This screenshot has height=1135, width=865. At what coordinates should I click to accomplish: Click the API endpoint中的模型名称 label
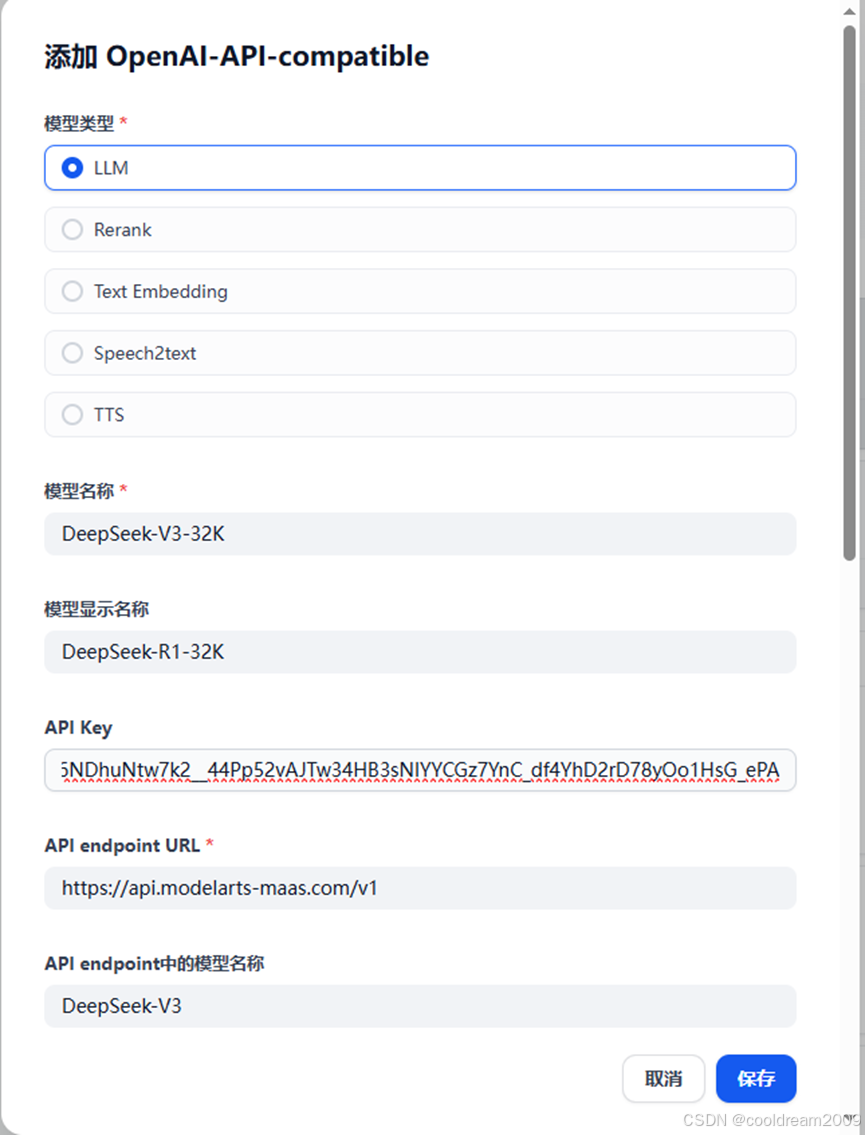point(154,963)
